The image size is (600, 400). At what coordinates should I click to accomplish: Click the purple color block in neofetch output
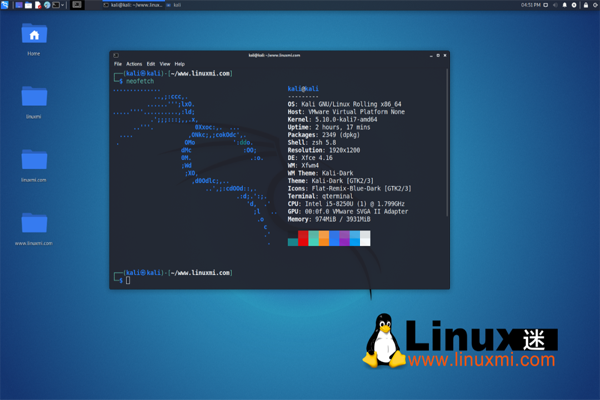coord(344,238)
